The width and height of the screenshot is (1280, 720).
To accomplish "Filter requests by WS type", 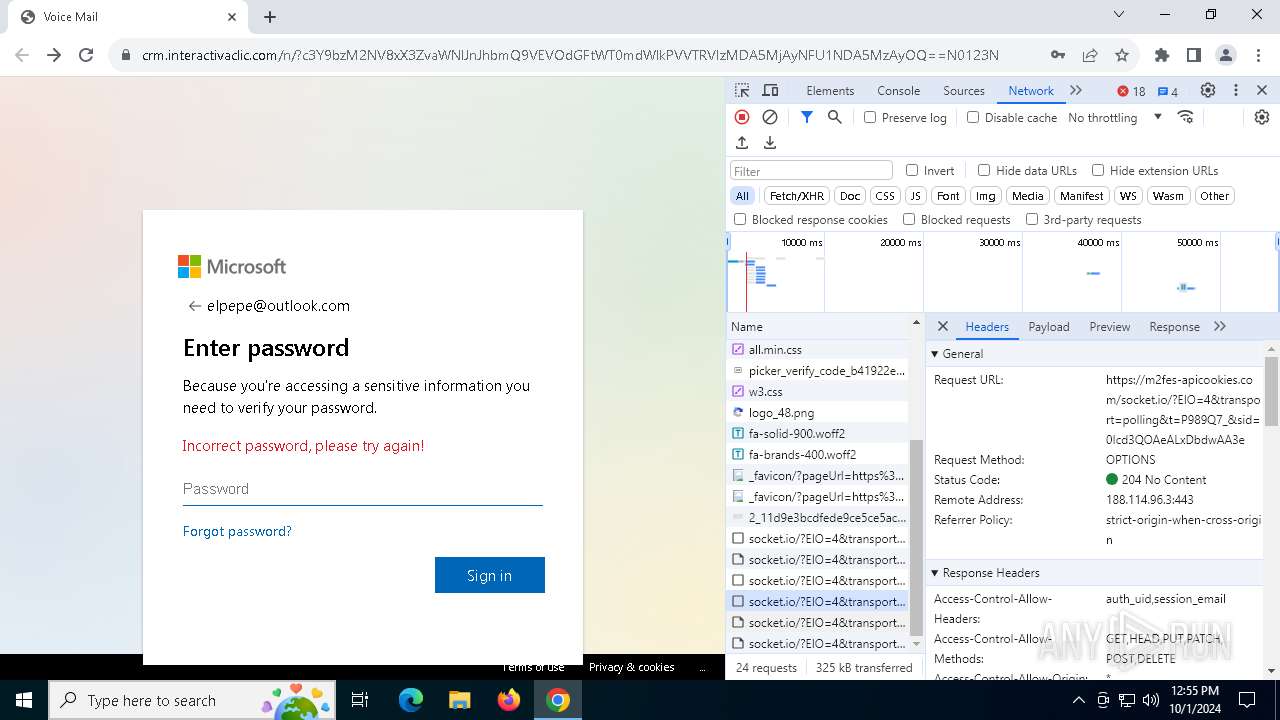I will click(x=1128, y=196).
